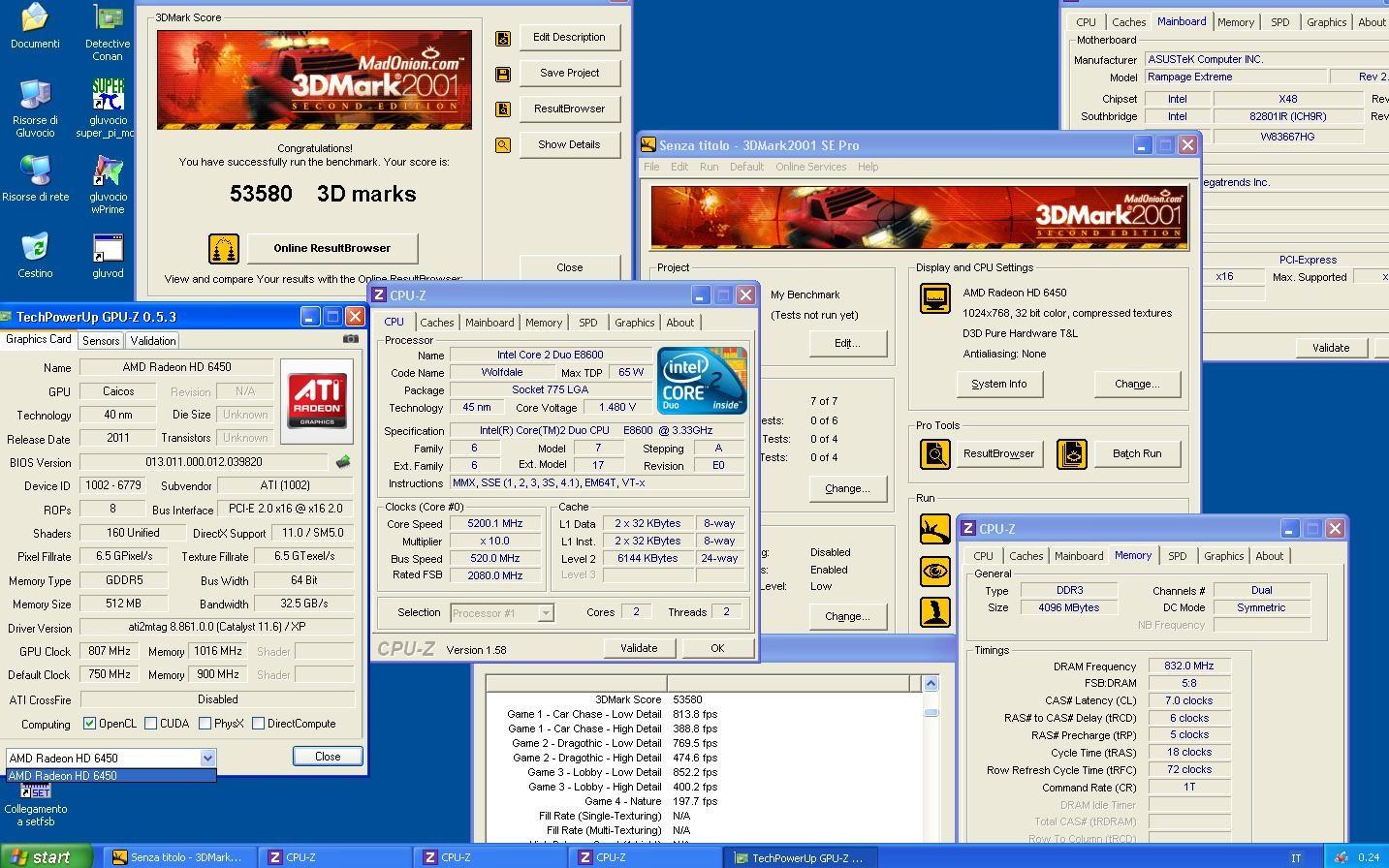Viewport: 1389px width, 868px height.
Task: Click the Benchmark run icon in 3DMark
Action: 935,529
